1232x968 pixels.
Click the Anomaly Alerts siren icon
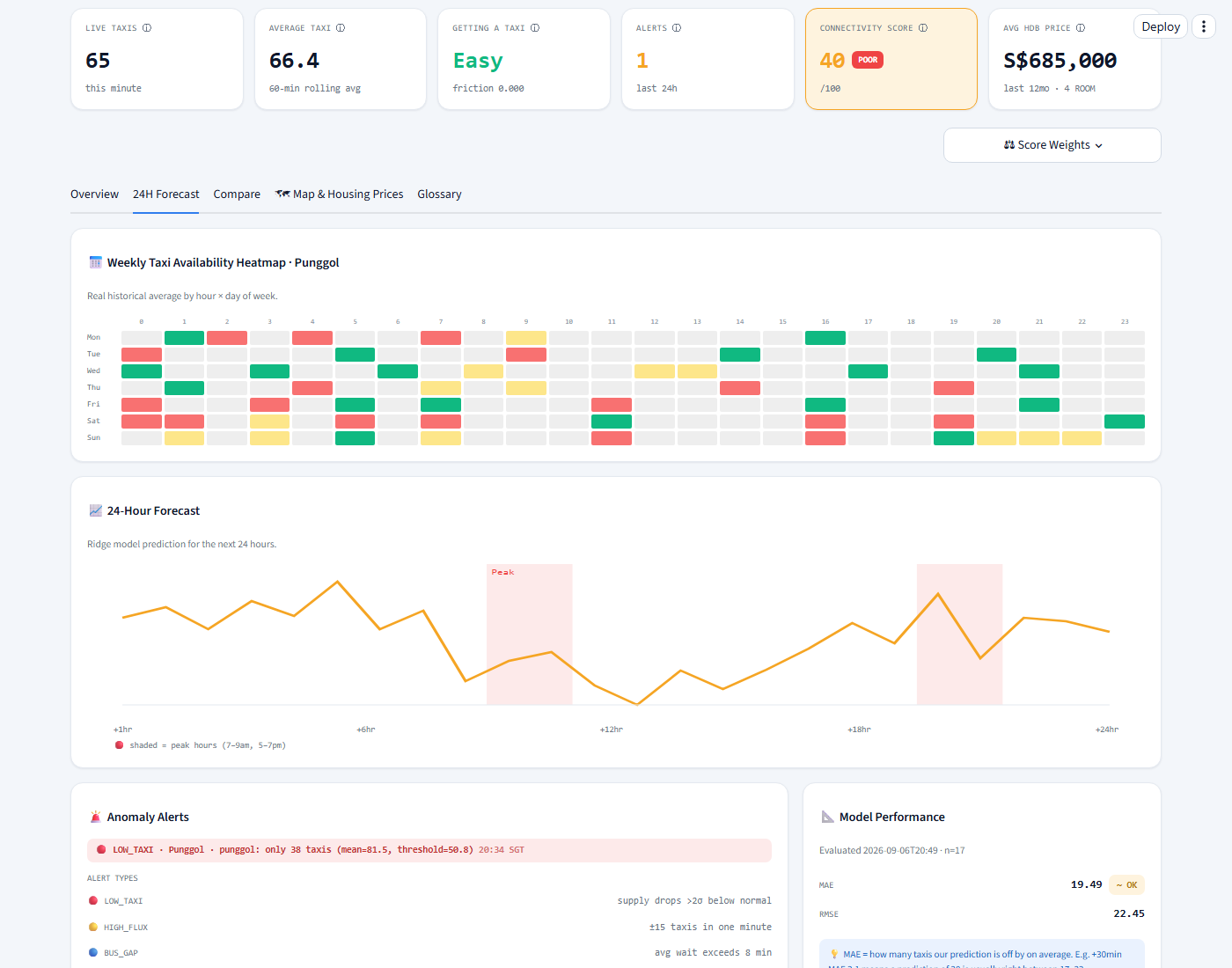pos(96,817)
